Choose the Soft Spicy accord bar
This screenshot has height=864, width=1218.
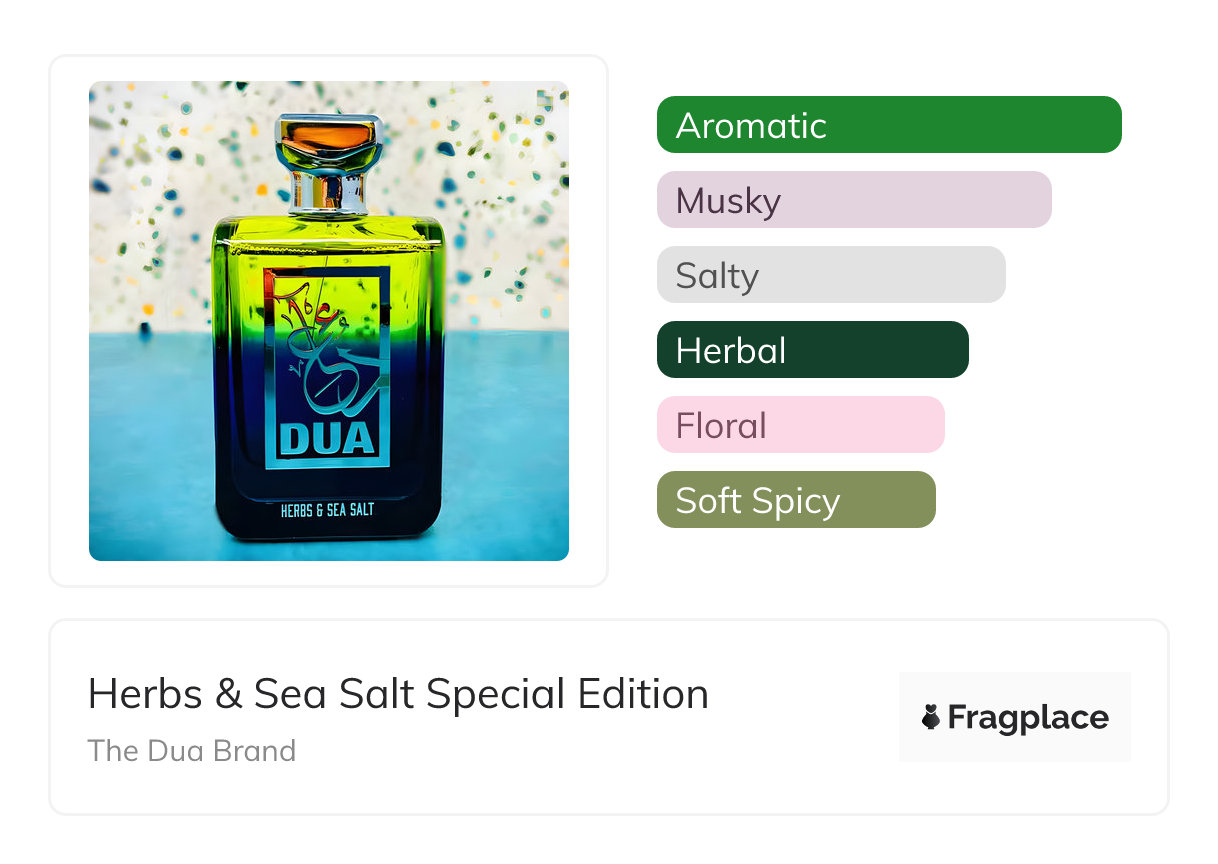tap(796, 500)
